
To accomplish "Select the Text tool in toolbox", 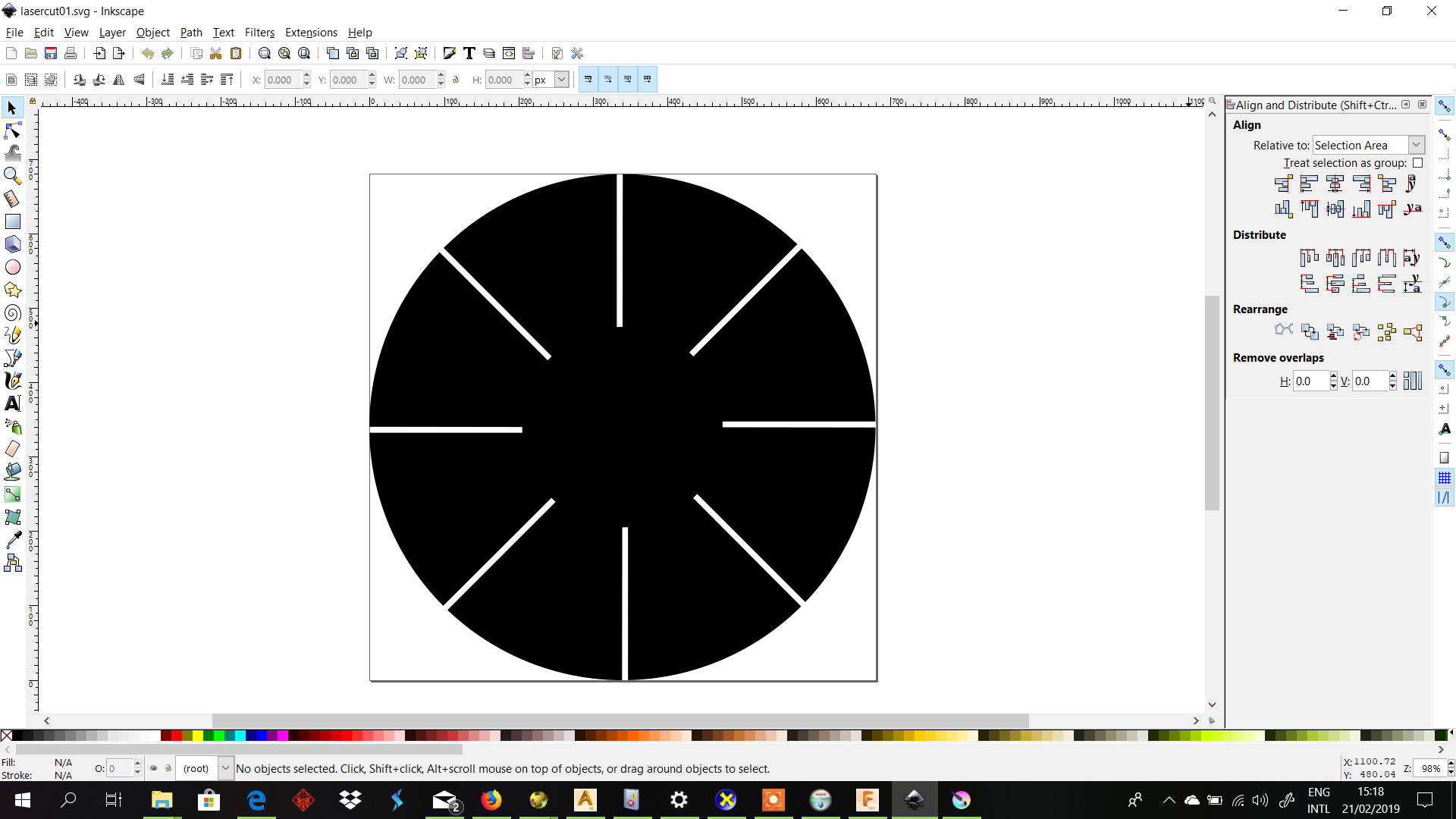I will pos(12,403).
